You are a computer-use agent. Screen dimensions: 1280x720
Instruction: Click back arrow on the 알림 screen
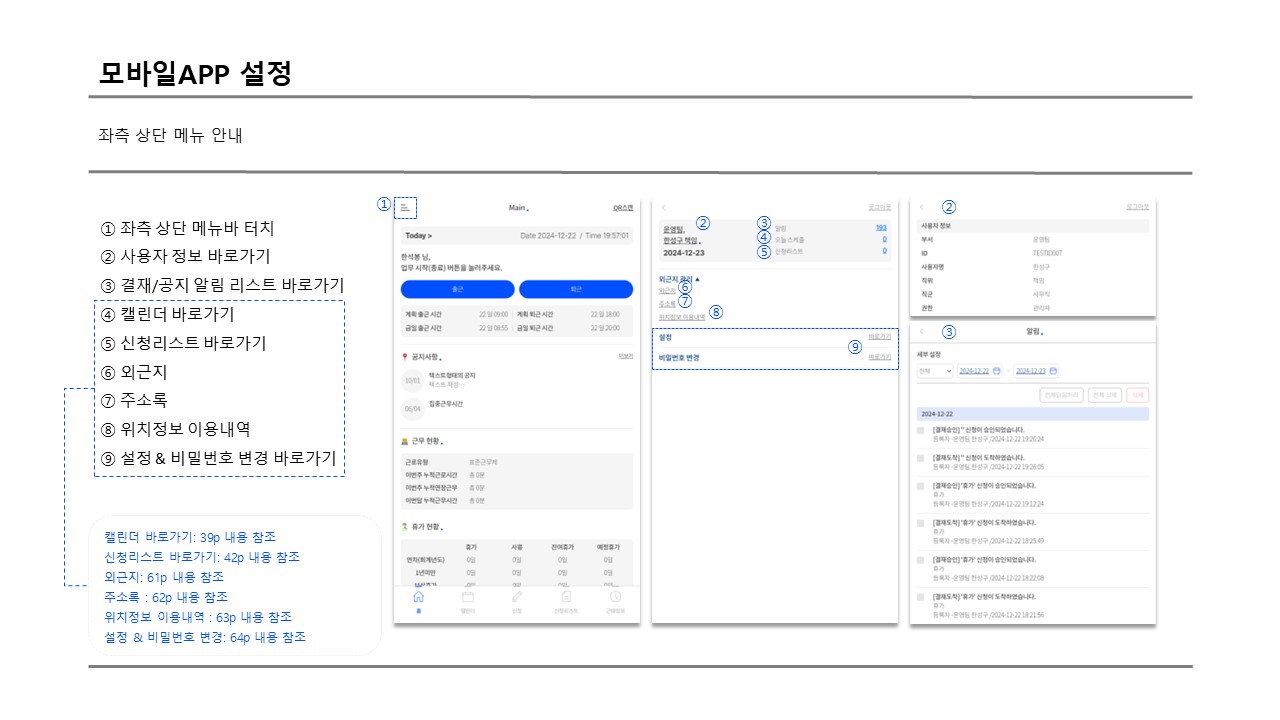pos(921,331)
